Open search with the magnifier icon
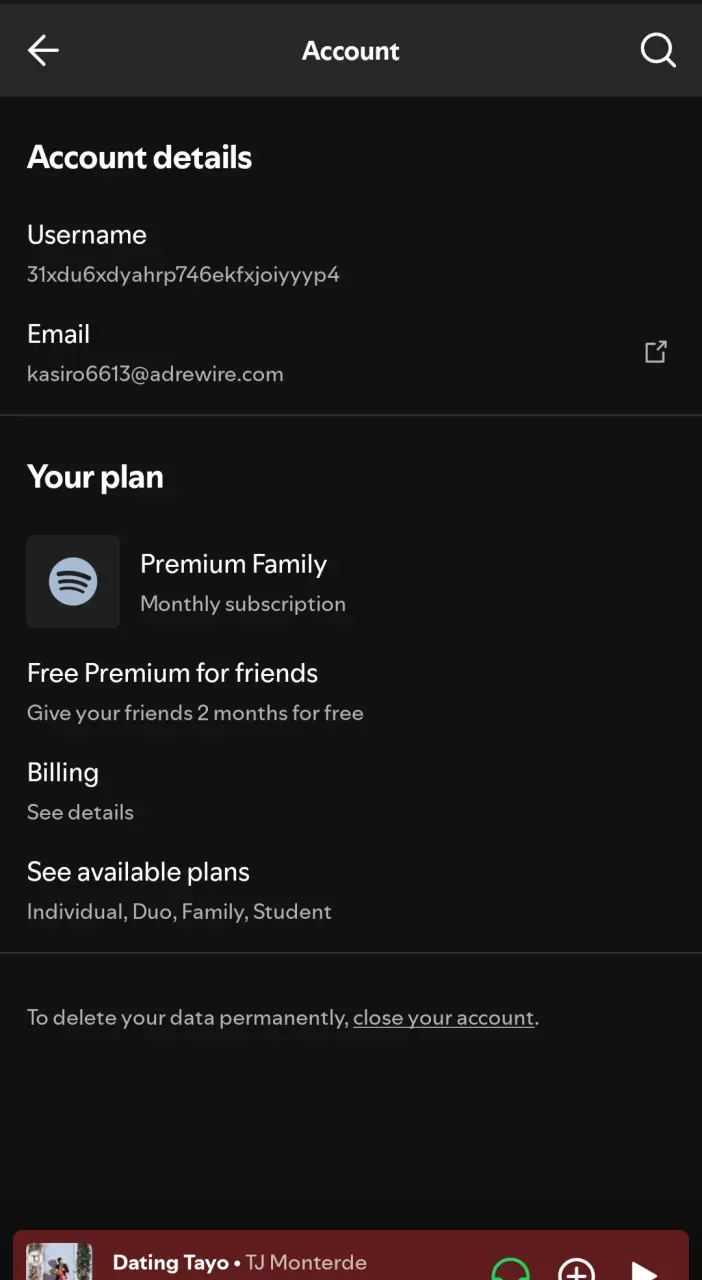 coord(658,50)
